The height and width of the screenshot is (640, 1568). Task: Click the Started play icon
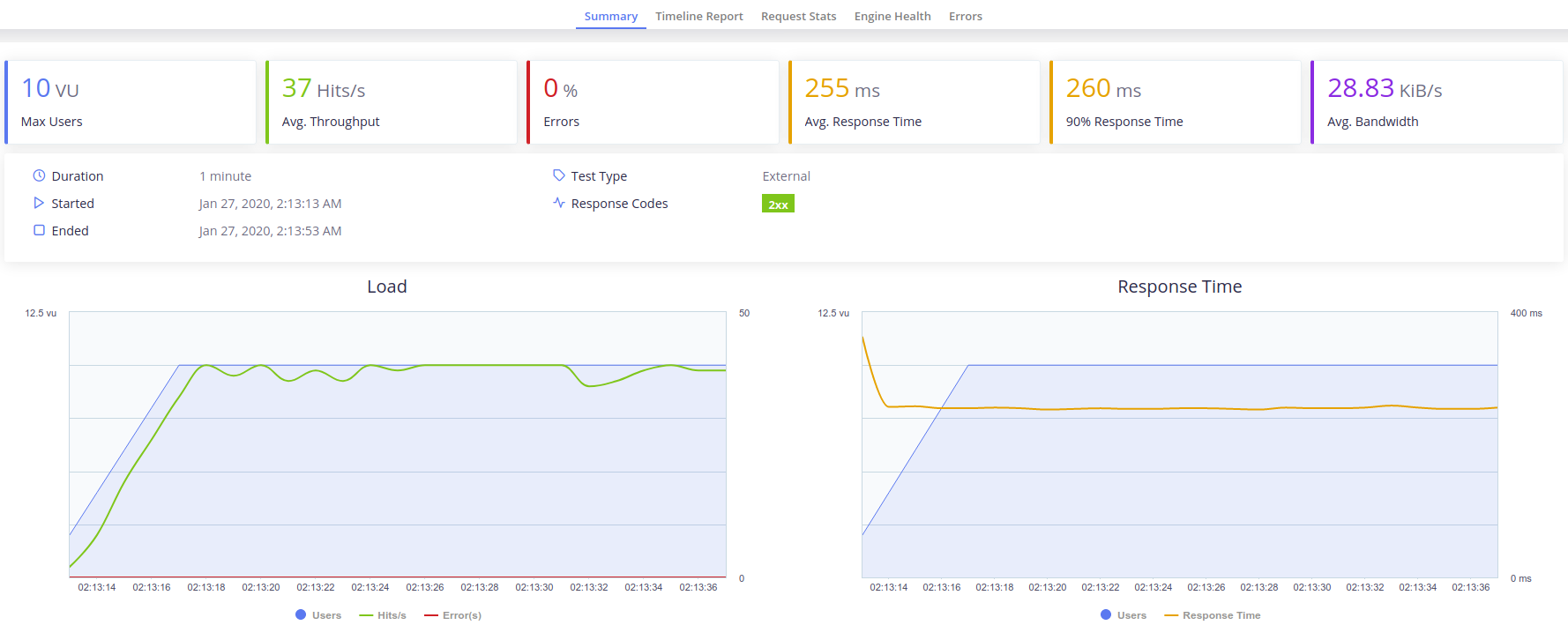(39, 203)
